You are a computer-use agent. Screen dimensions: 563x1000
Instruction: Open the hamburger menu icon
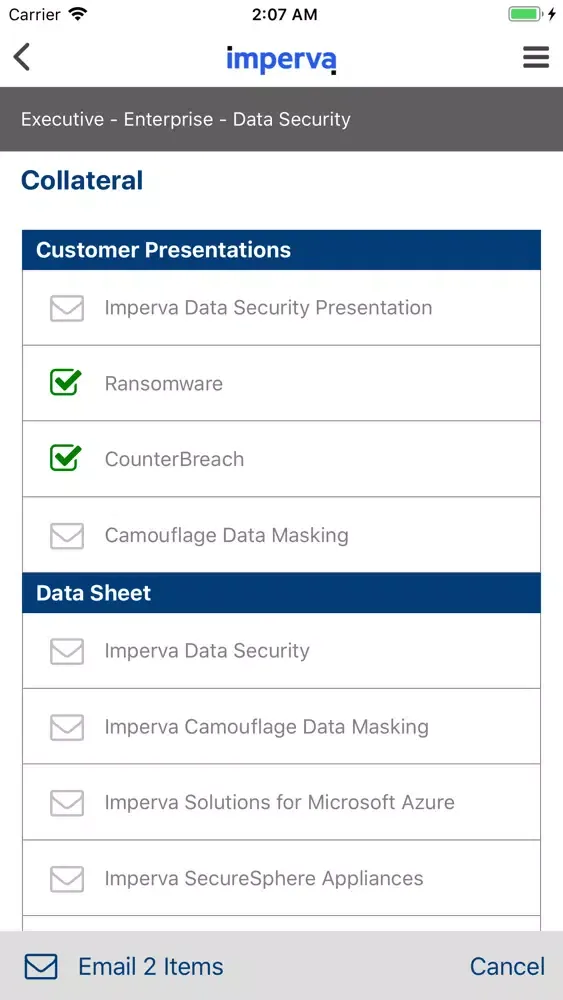(x=536, y=57)
